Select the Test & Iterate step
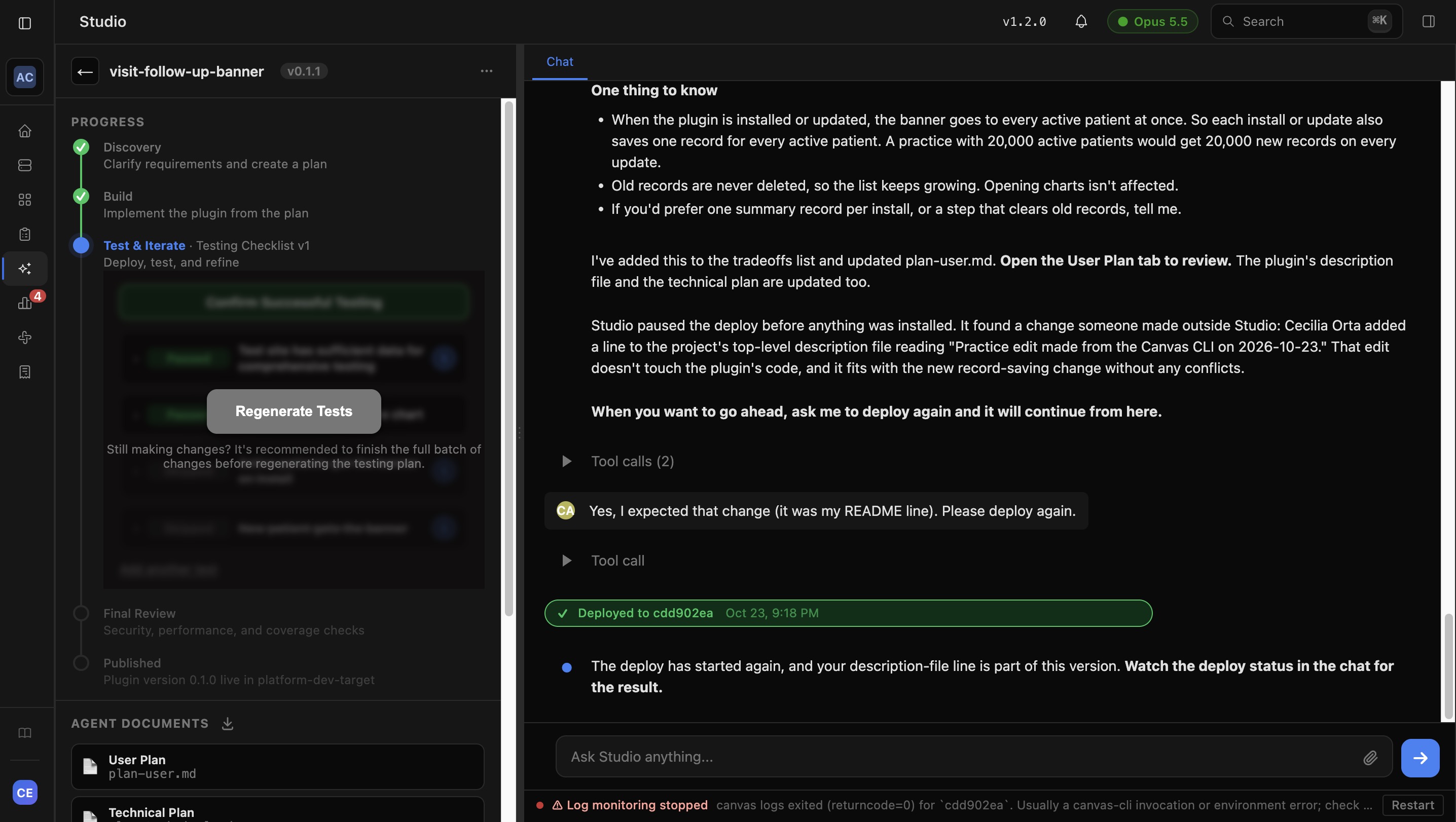 [206, 254]
